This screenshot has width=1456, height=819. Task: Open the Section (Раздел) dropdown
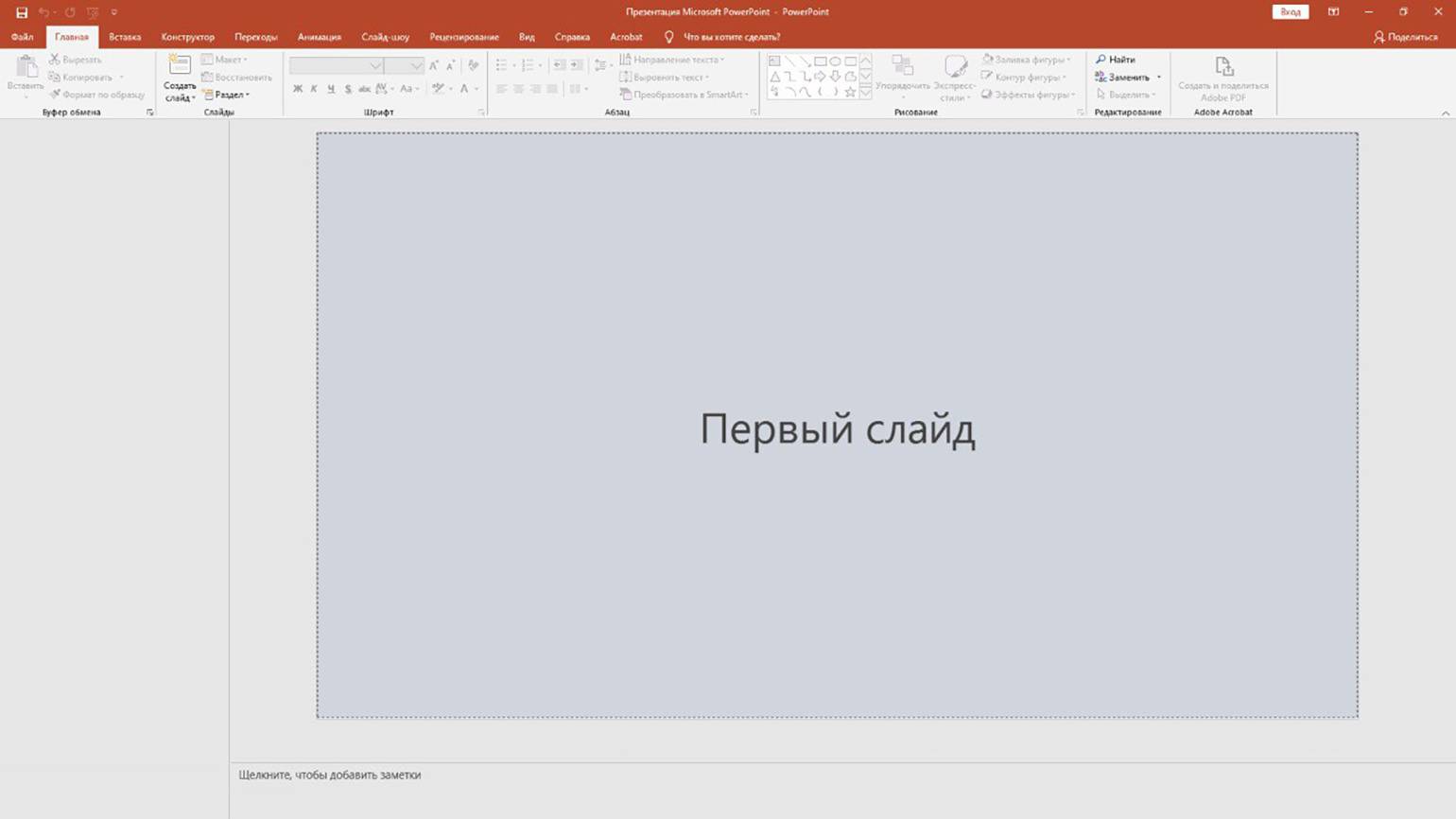227,95
